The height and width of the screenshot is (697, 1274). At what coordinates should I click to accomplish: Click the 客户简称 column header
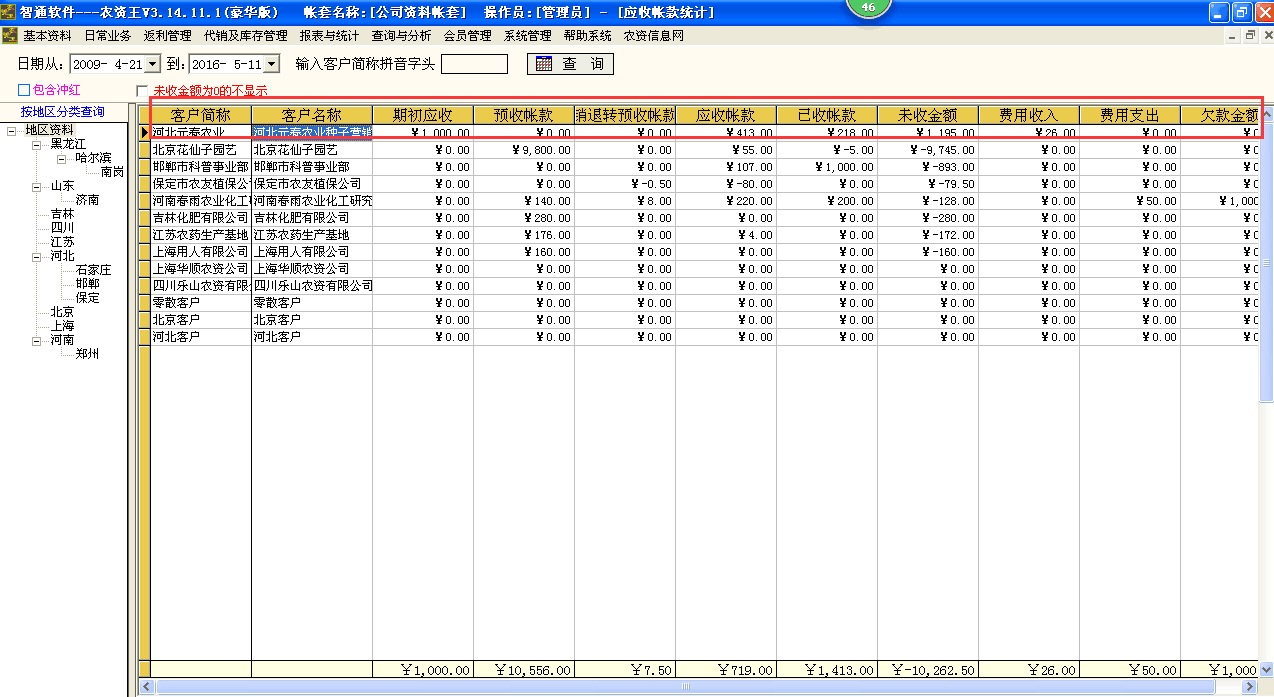201,115
